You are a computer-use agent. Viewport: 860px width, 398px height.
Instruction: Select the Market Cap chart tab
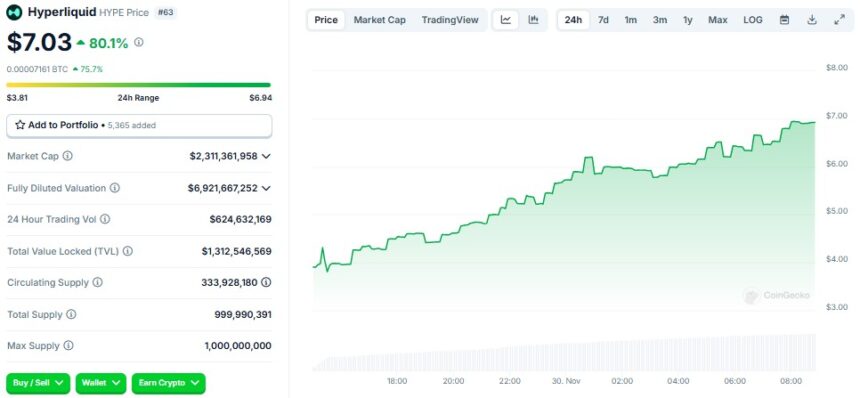pyautogui.click(x=380, y=20)
